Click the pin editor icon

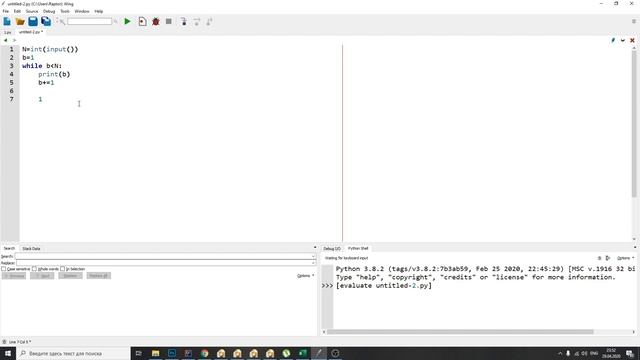(613, 40)
